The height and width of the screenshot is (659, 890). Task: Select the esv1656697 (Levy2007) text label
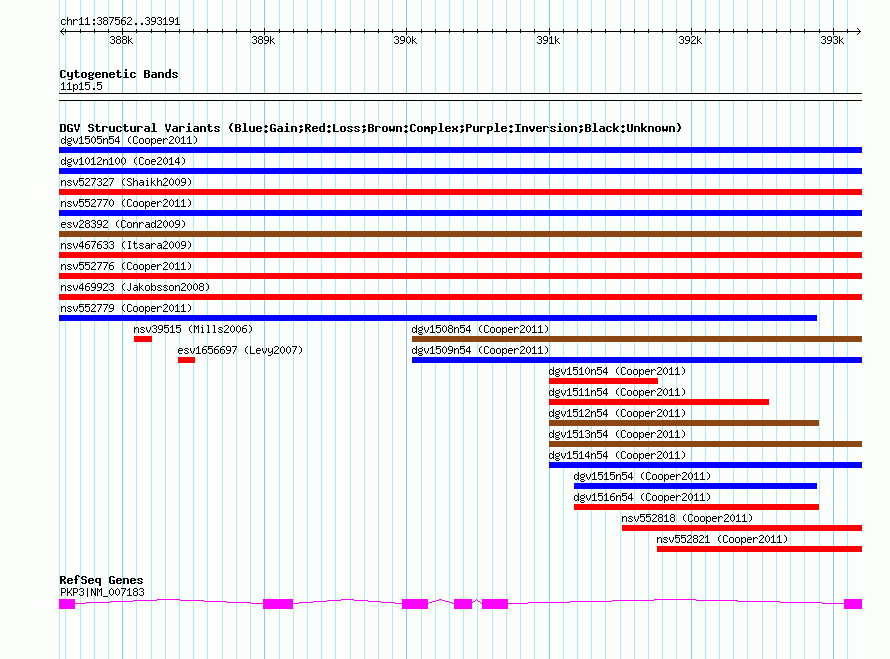240,350
